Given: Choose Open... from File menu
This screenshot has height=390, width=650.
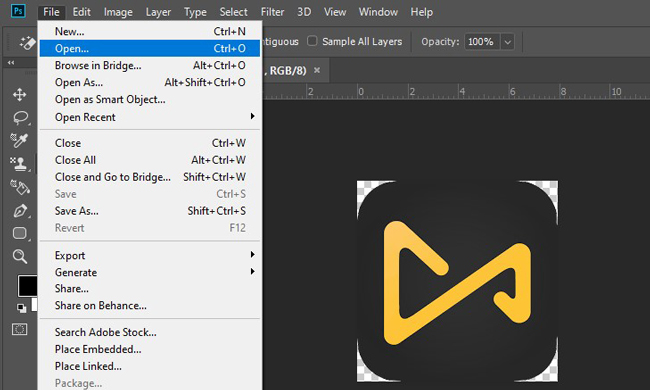Looking at the screenshot, I should coord(150,48).
